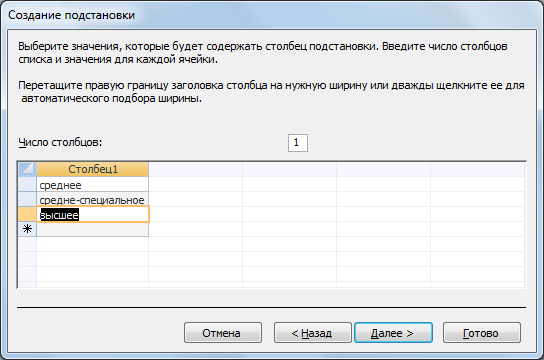
Task: Focus the Число столбцов input field
Action: pyautogui.click(x=298, y=143)
